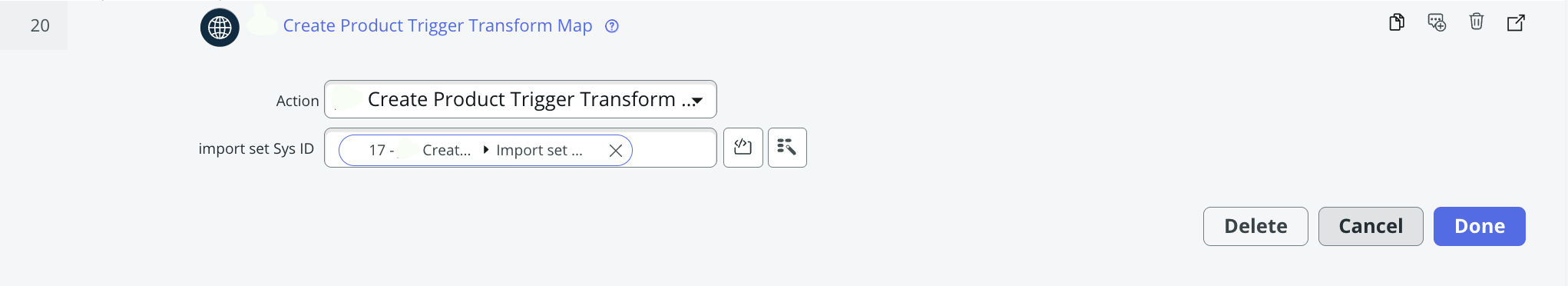Click the Done button
The image size is (1568, 286).
click(1479, 226)
